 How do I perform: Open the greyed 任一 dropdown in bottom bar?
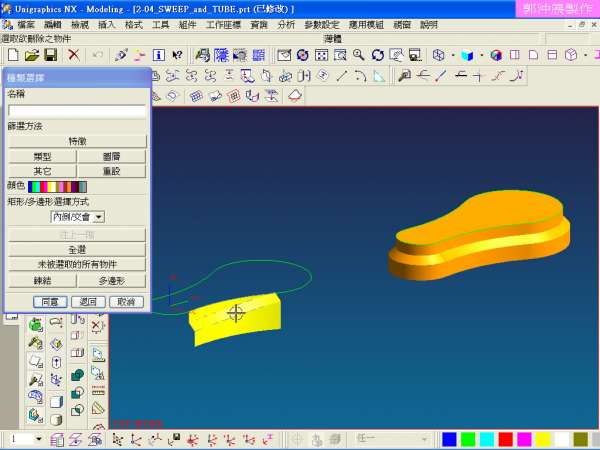pos(391,439)
